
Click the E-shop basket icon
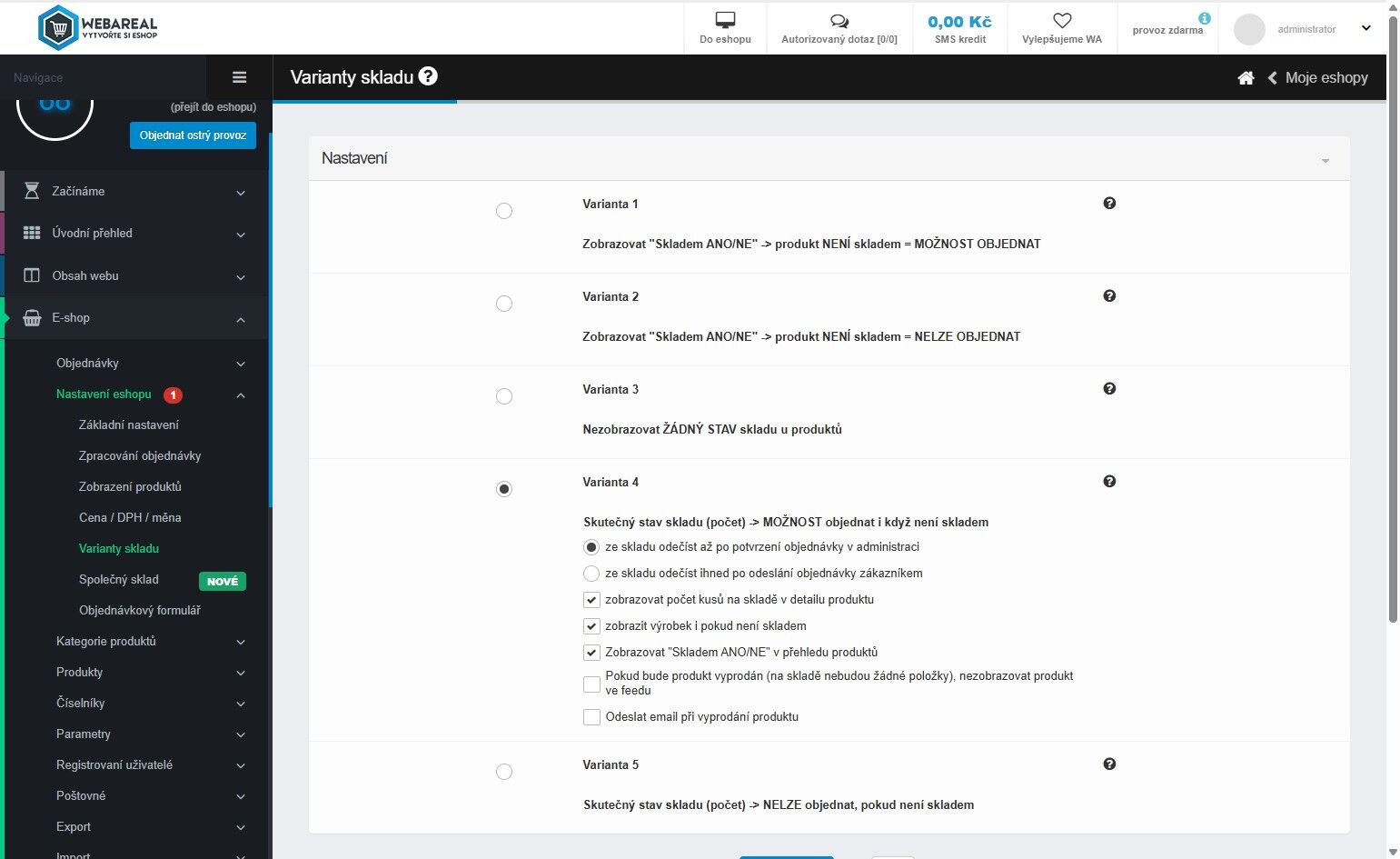pos(32,318)
